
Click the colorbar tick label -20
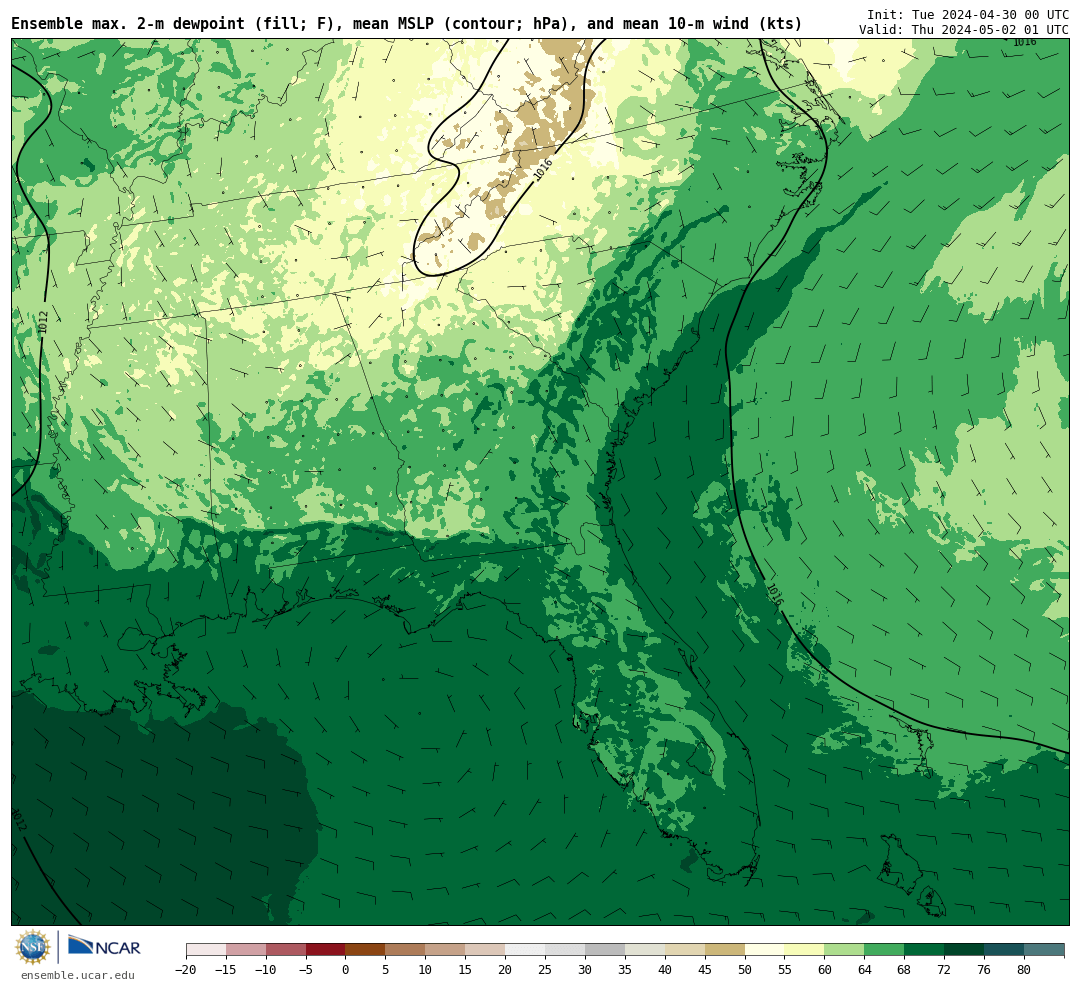tap(185, 970)
